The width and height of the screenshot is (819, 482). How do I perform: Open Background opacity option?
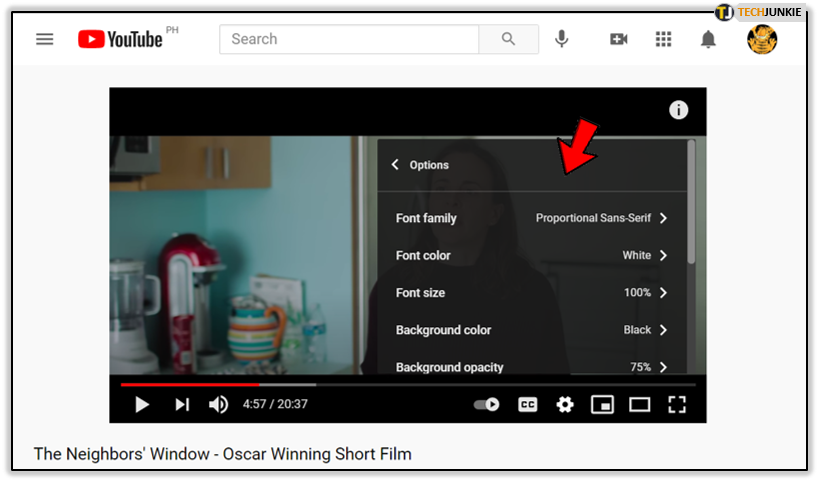click(x=531, y=365)
